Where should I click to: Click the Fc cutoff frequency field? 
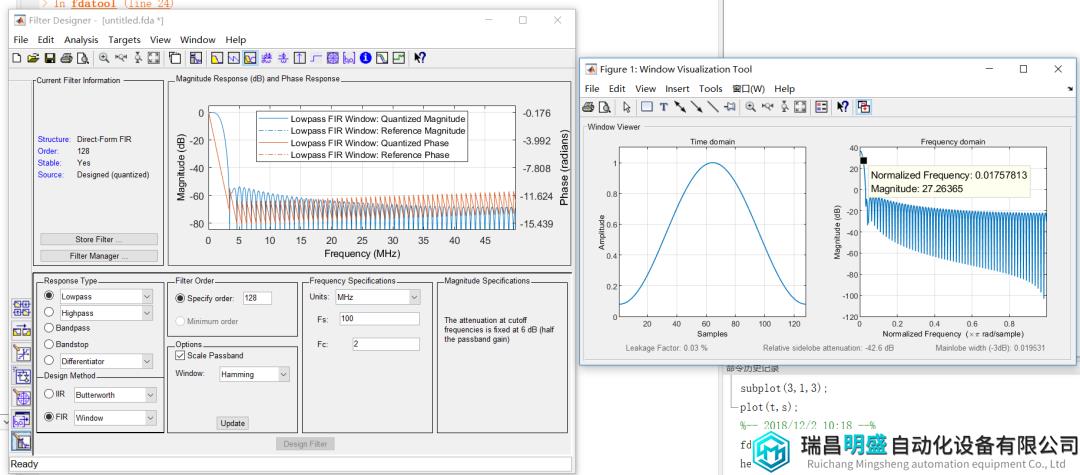pos(385,344)
